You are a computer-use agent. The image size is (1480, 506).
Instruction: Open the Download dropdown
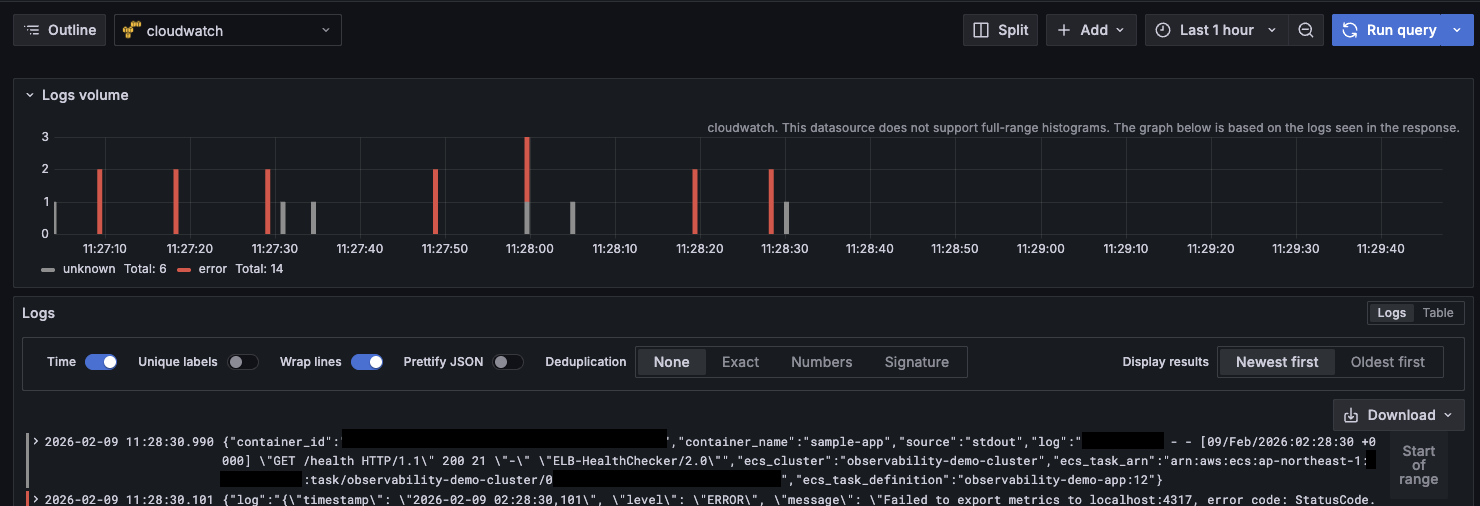point(1398,415)
